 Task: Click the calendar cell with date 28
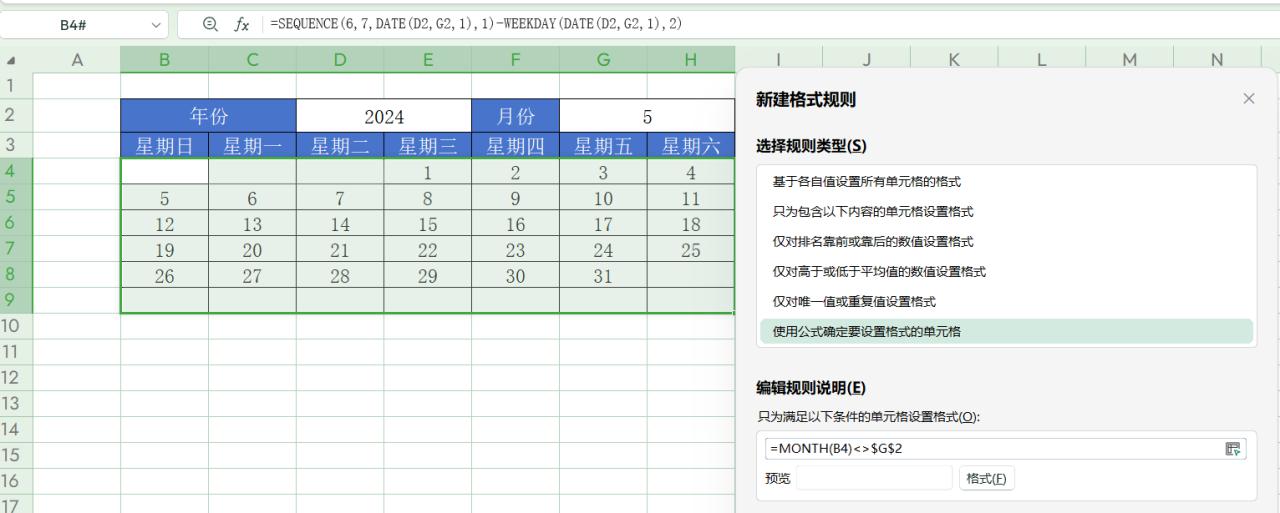340,276
